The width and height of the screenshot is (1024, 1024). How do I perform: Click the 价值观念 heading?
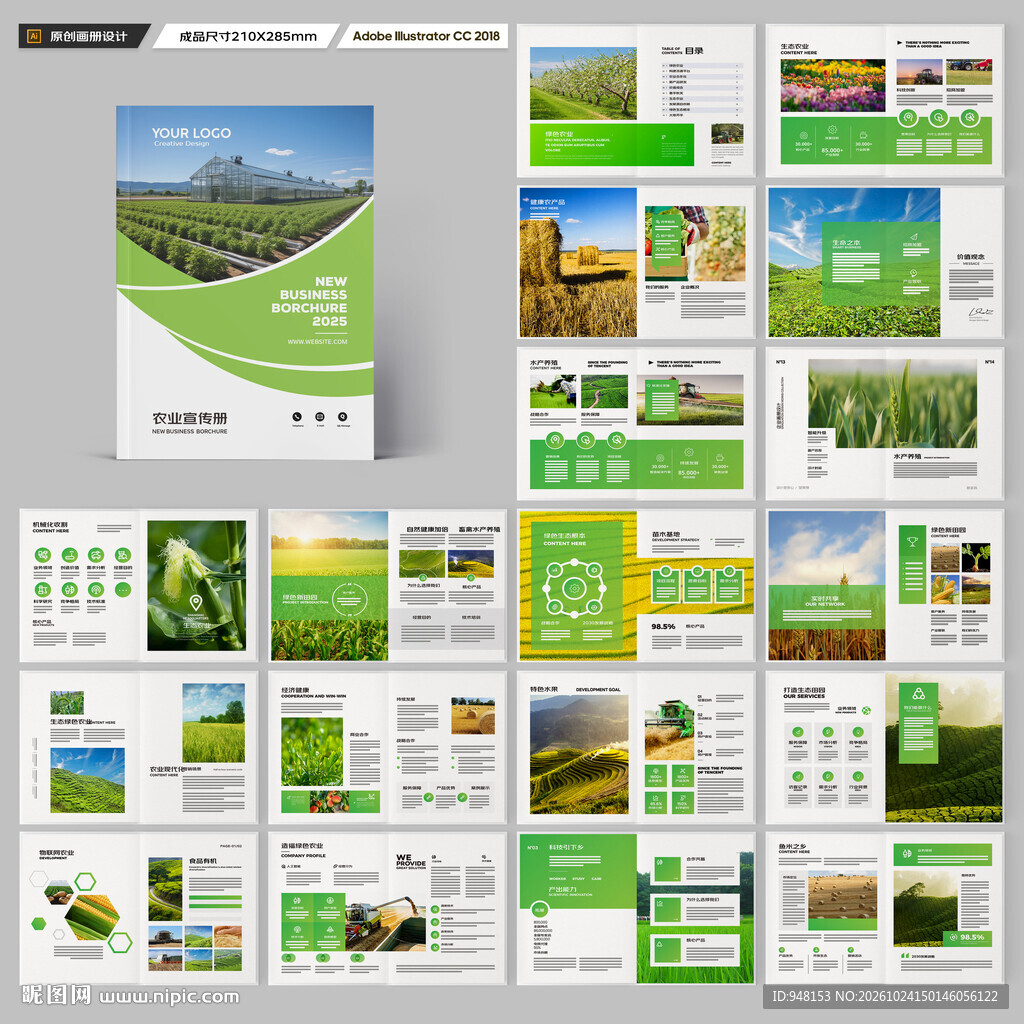[x=971, y=257]
